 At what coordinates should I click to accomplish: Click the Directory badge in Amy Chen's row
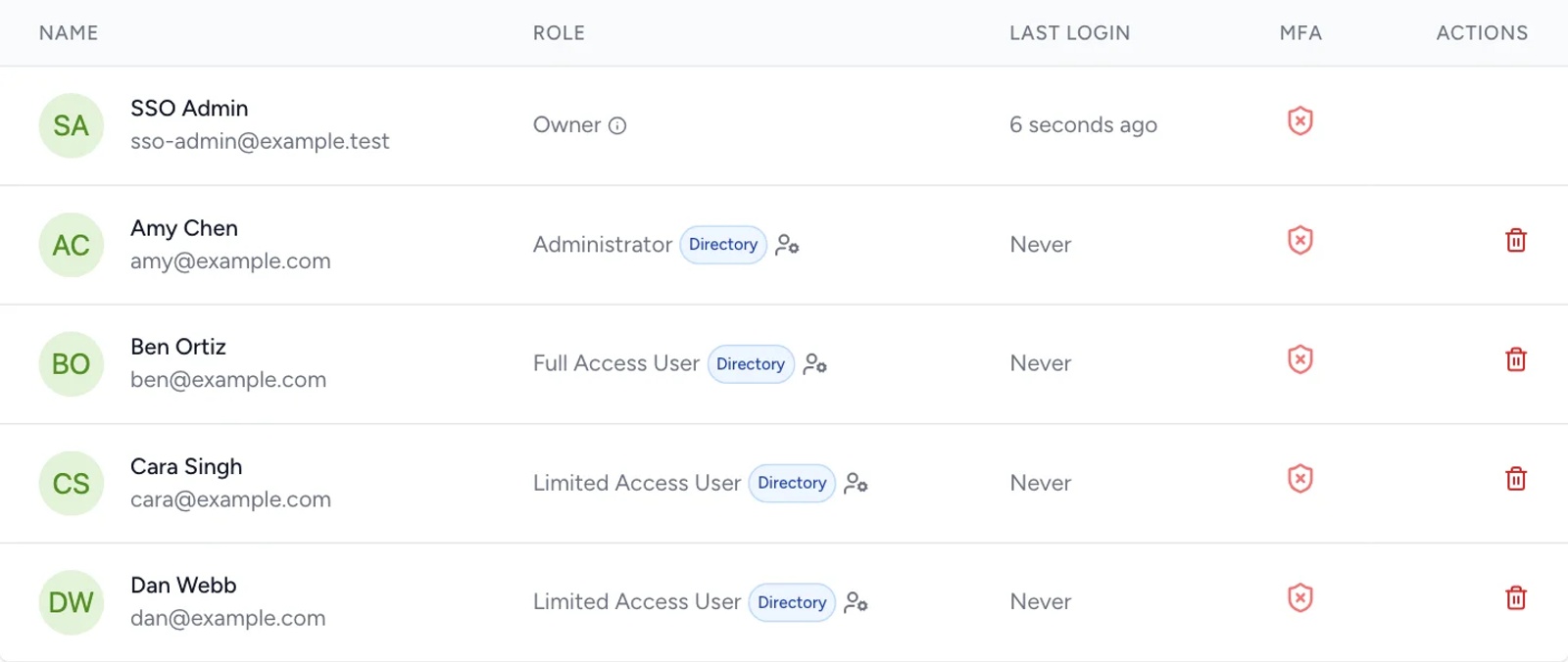click(x=723, y=245)
